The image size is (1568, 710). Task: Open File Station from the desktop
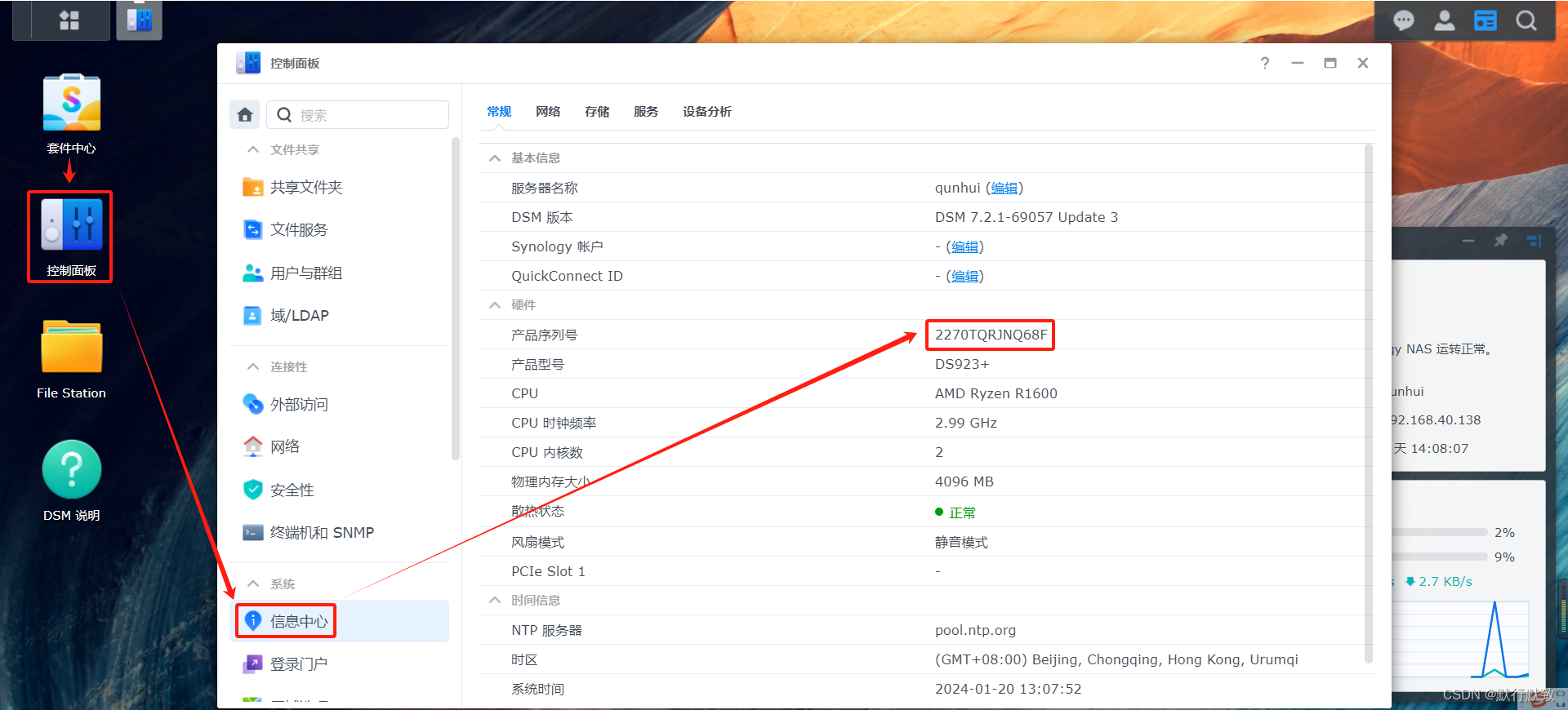[71, 359]
